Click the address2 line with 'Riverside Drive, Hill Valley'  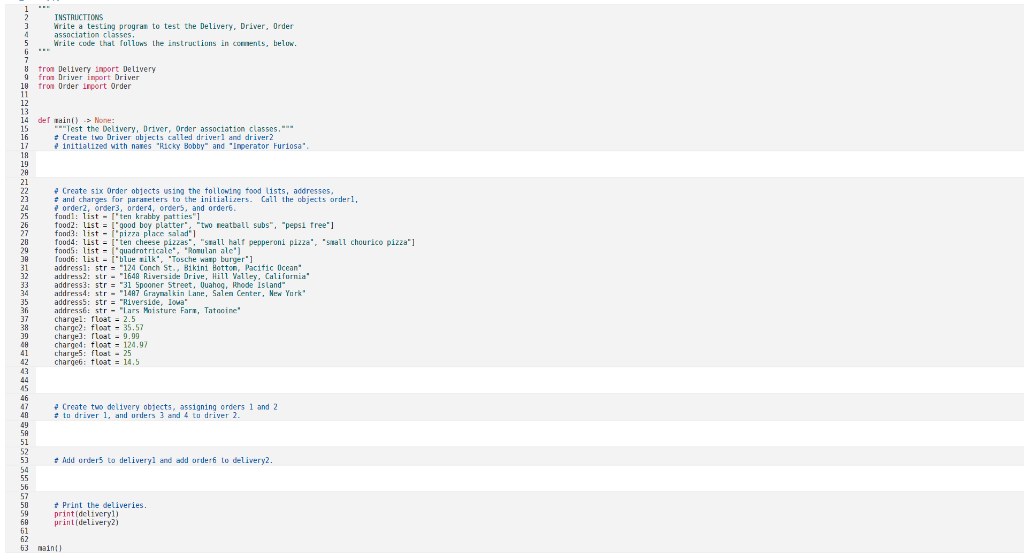click(182, 276)
